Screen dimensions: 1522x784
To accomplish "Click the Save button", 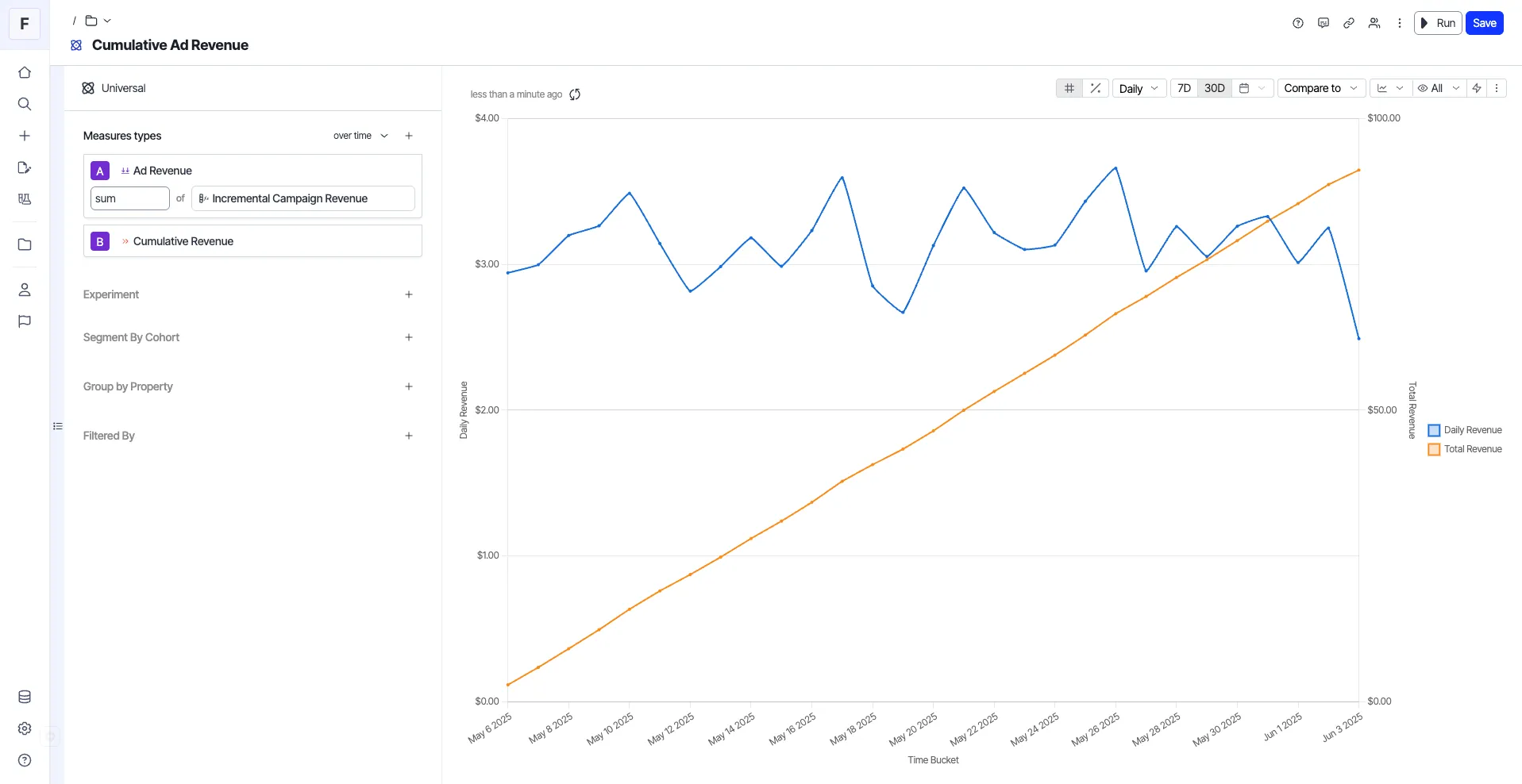I will point(1484,23).
